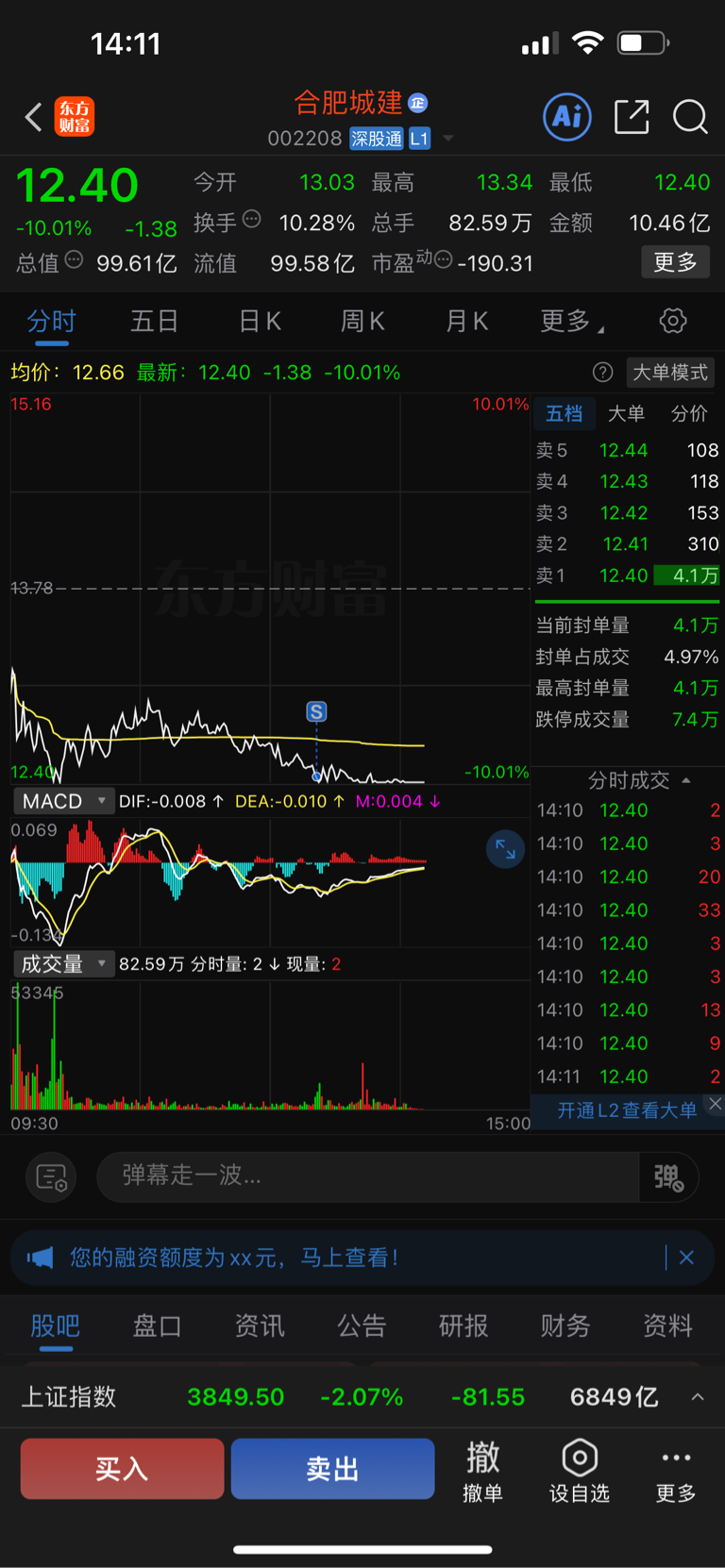Close the 开通L2查看大单 prompt
The height and width of the screenshot is (1568, 725).
click(x=716, y=1104)
